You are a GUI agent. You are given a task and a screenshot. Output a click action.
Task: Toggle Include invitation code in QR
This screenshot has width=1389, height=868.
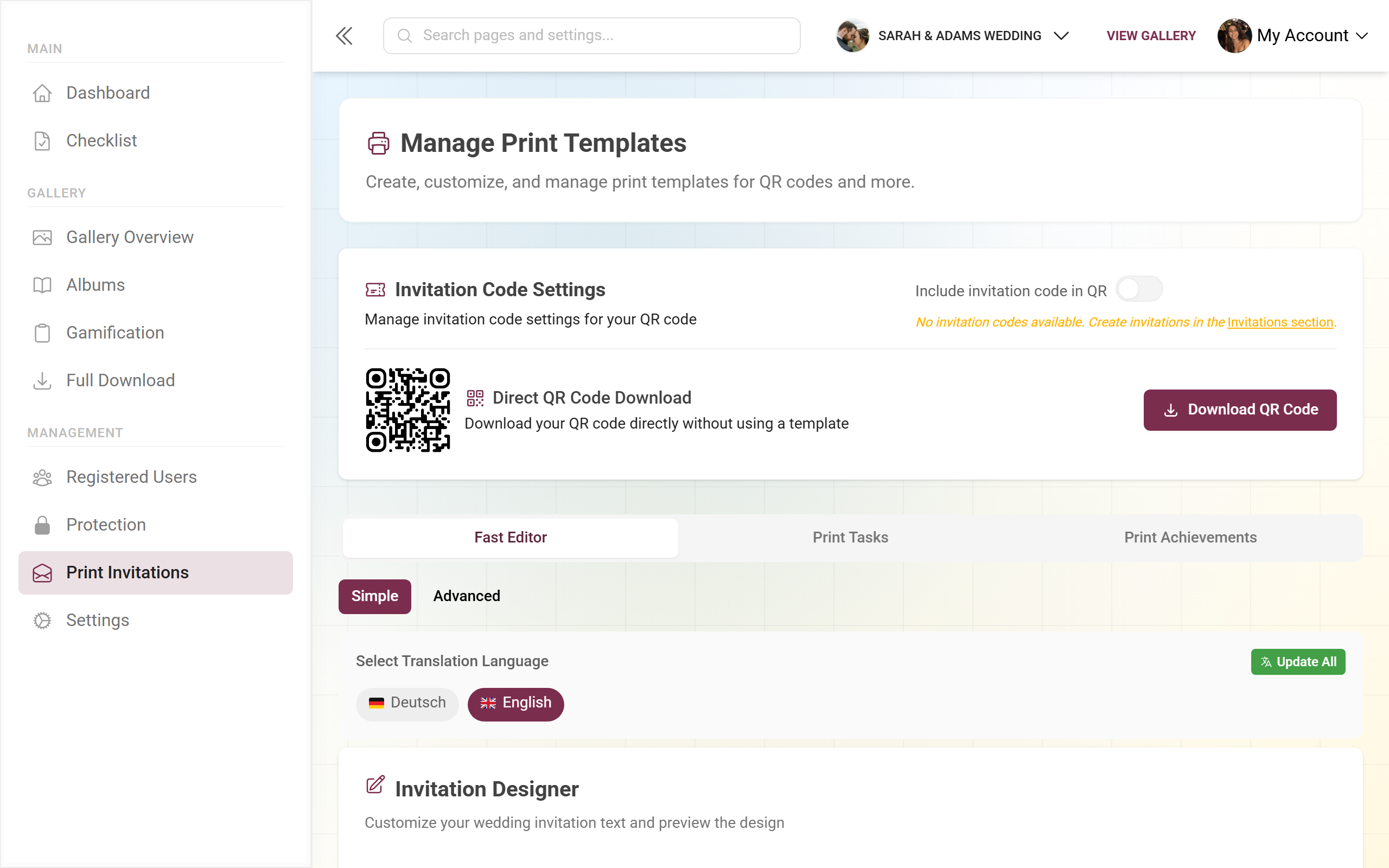pyautogui.click(x=1139, y=289)
